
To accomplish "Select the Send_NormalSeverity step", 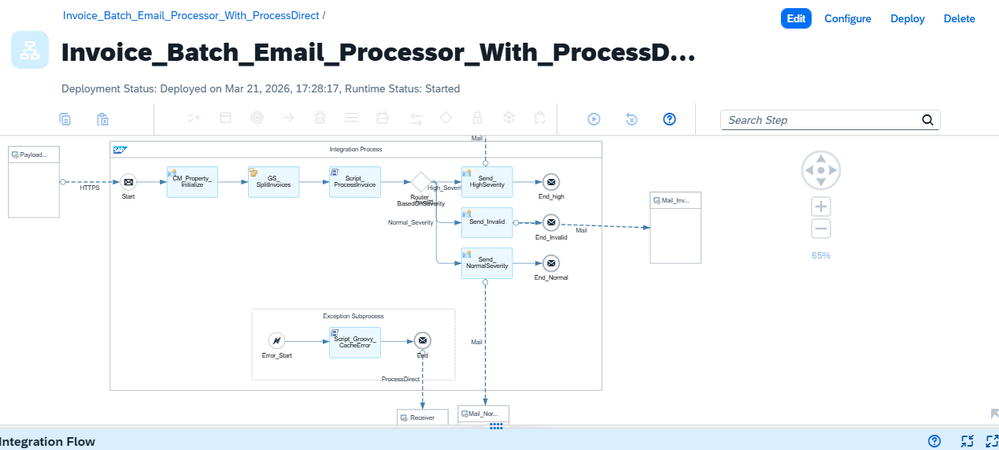I will (x=487, y=263).
